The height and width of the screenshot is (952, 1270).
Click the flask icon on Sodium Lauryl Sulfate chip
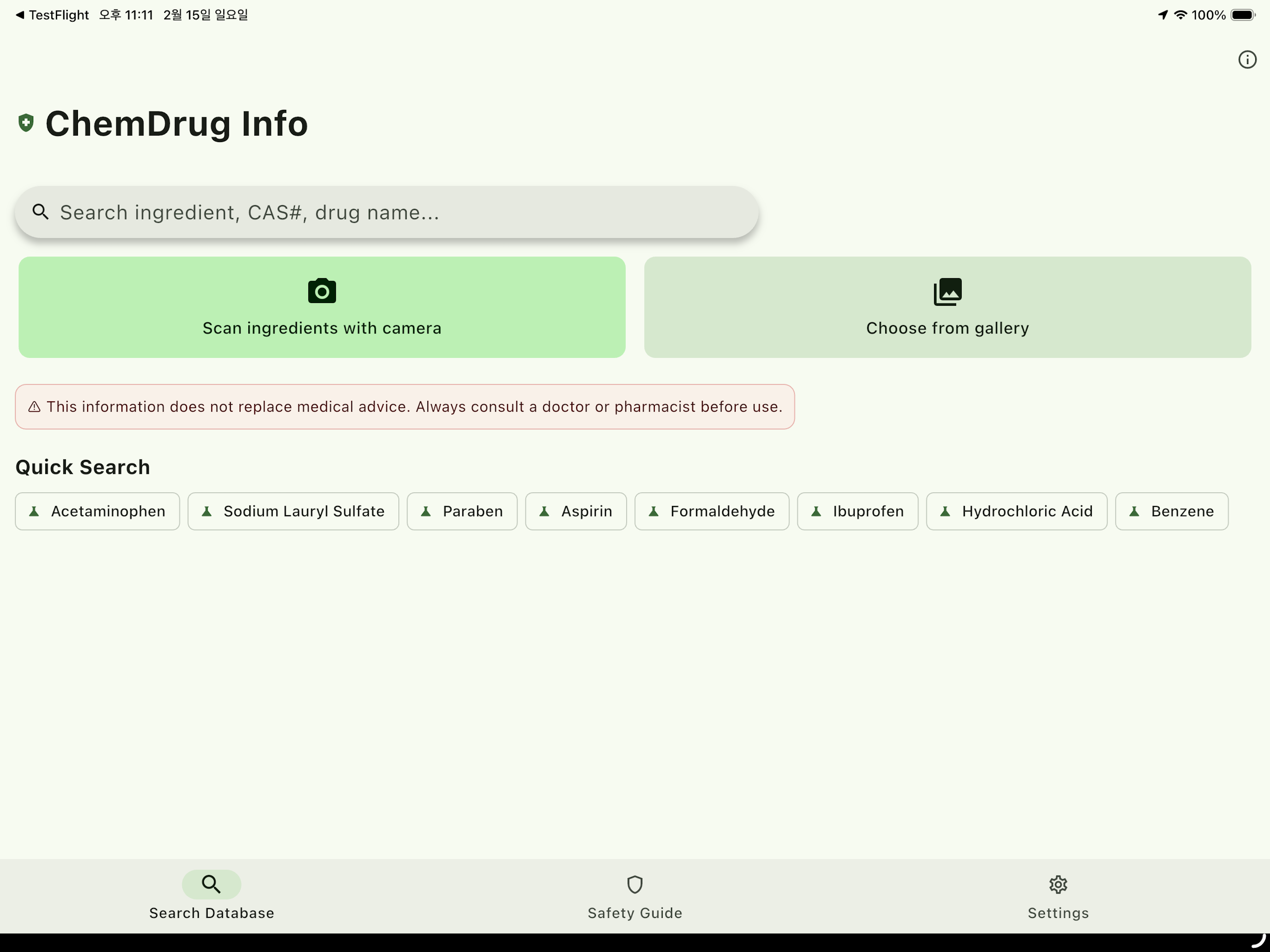tap(207, 512)
